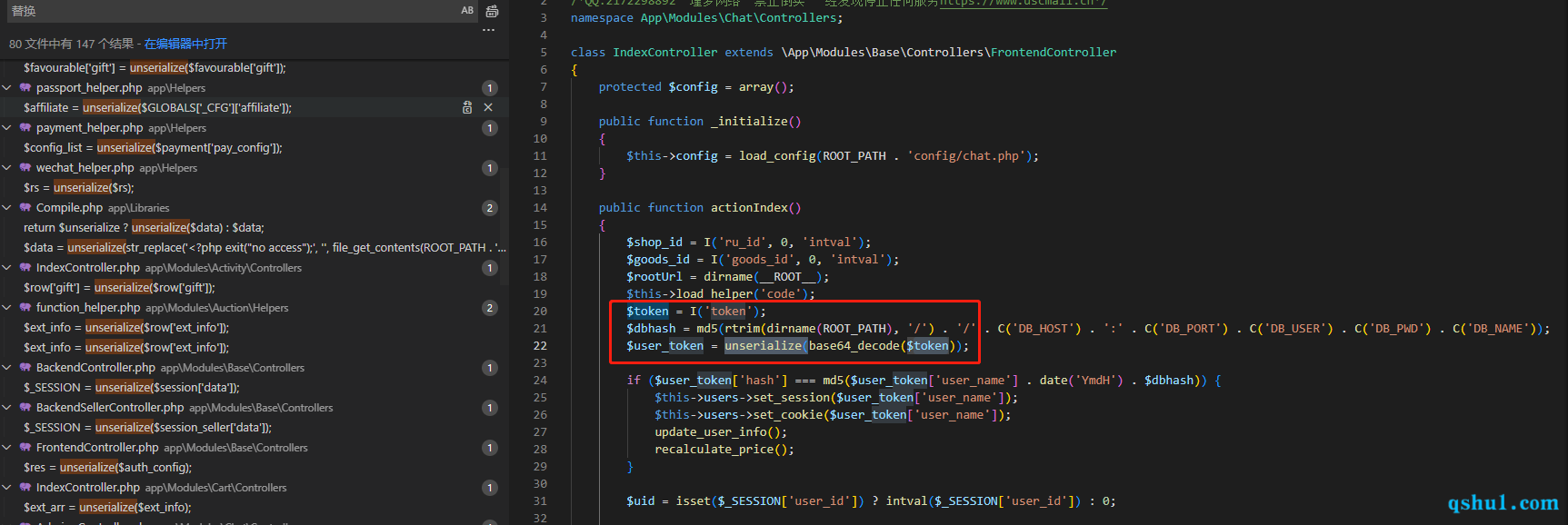Open the '$ext_arr = unserialize($ext_info)' result

point(107,507)
